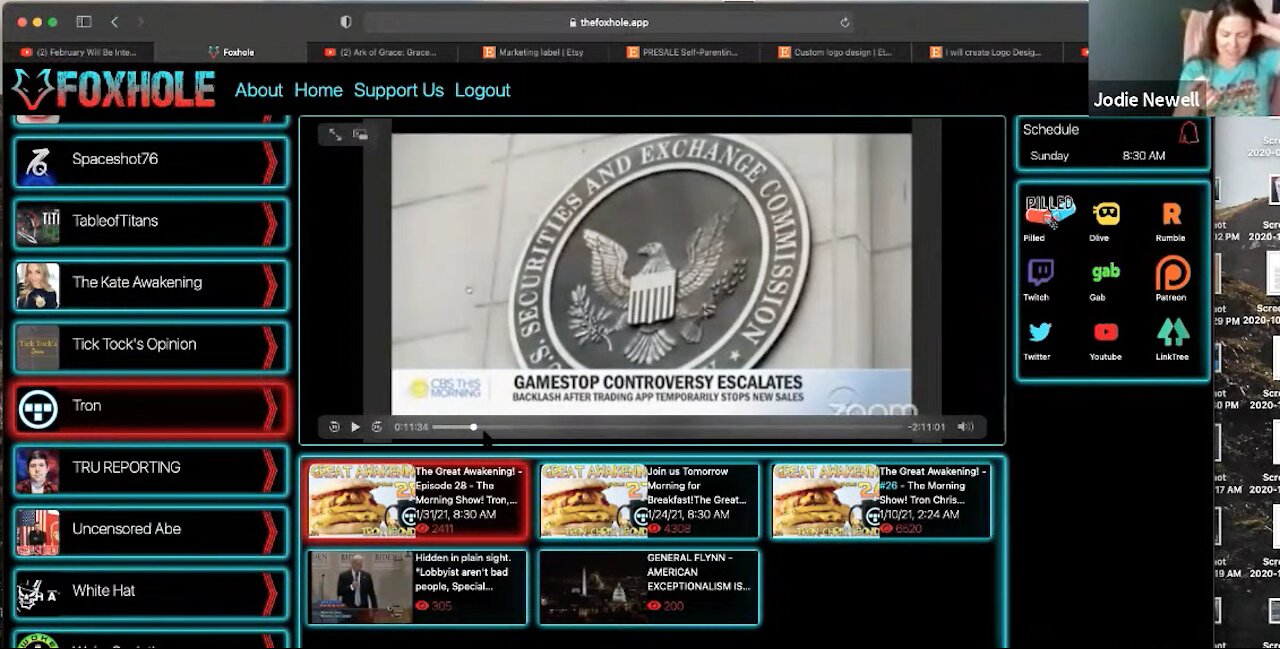Open the Pilled social link icon

point(1048,212)
